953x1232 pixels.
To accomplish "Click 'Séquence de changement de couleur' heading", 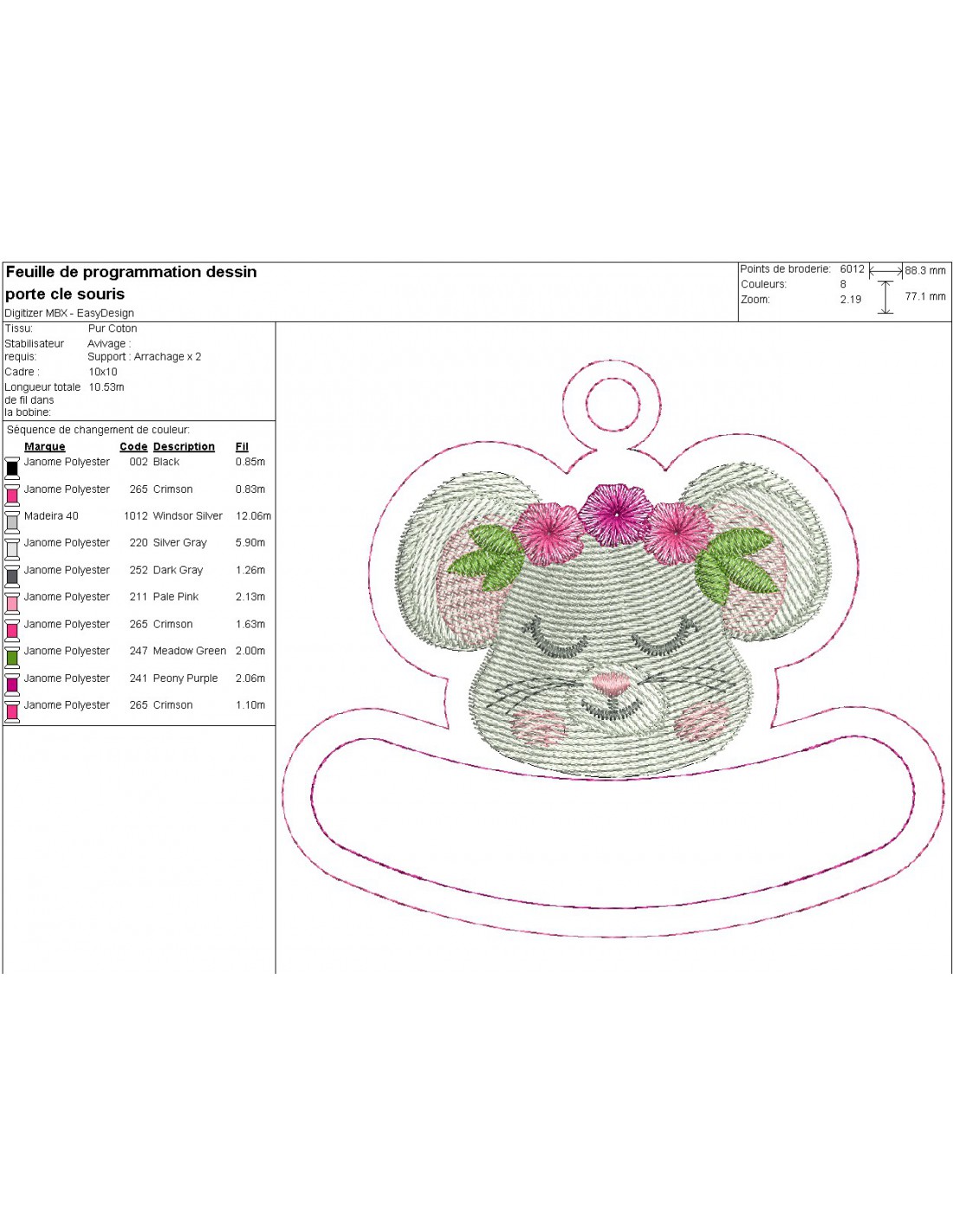I will pos(98,430).
